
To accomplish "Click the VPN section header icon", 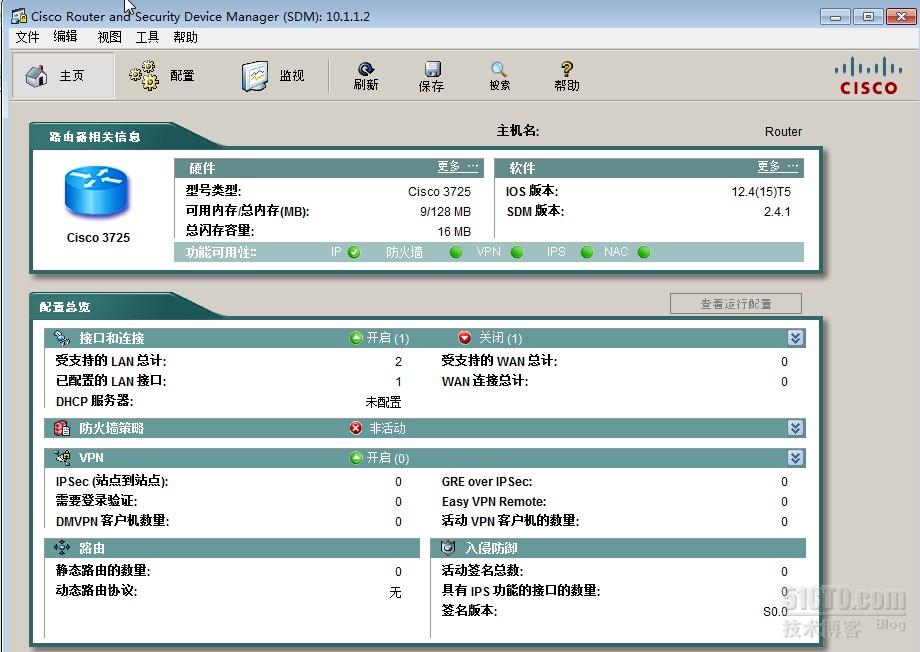I will pos(62,457).
